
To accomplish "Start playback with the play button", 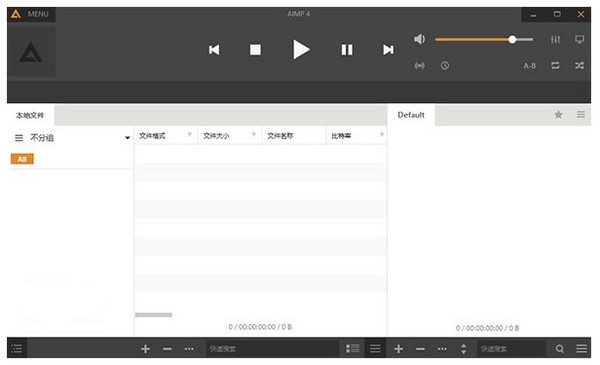I will coord(301,50).
